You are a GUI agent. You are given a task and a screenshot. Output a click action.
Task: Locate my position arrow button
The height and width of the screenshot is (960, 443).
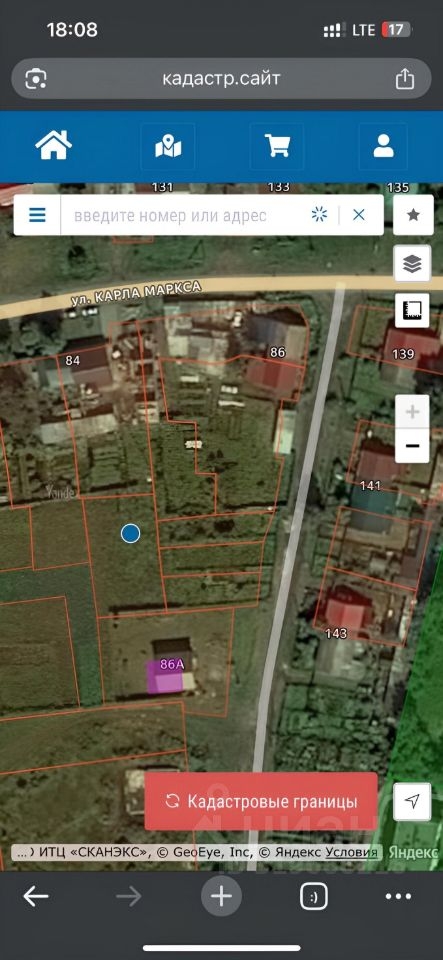[412, 801]
